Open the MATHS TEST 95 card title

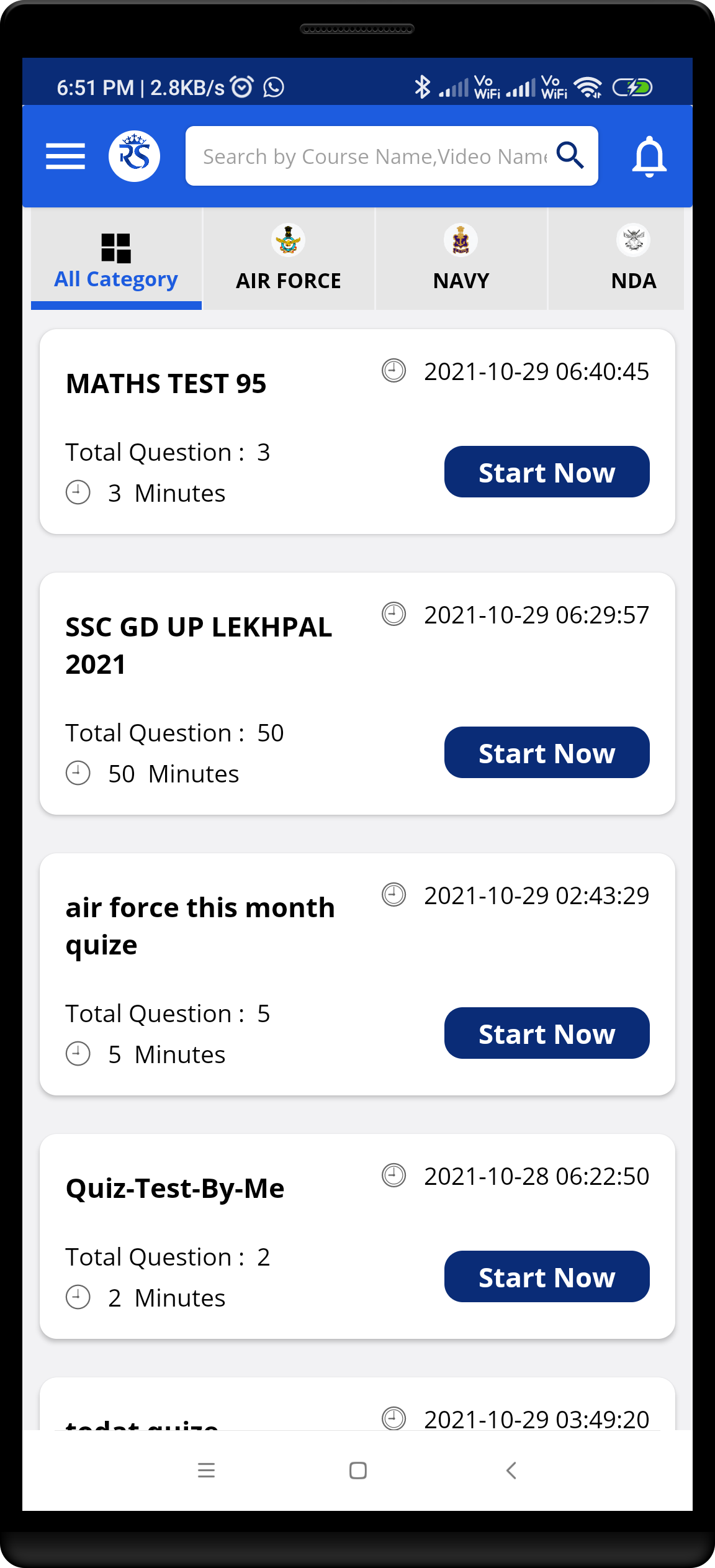pos(166,384)
